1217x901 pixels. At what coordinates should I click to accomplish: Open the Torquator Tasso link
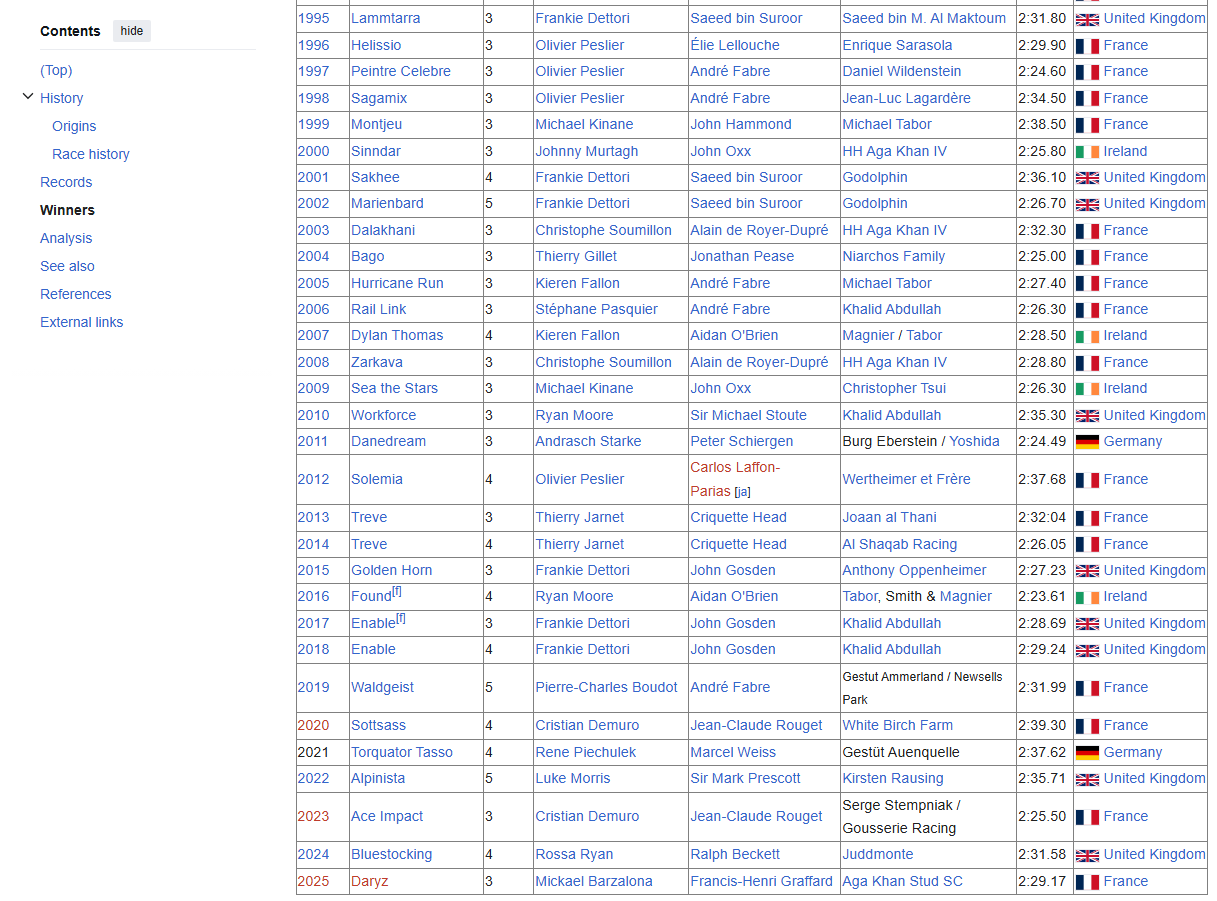(x=401, y=752)
